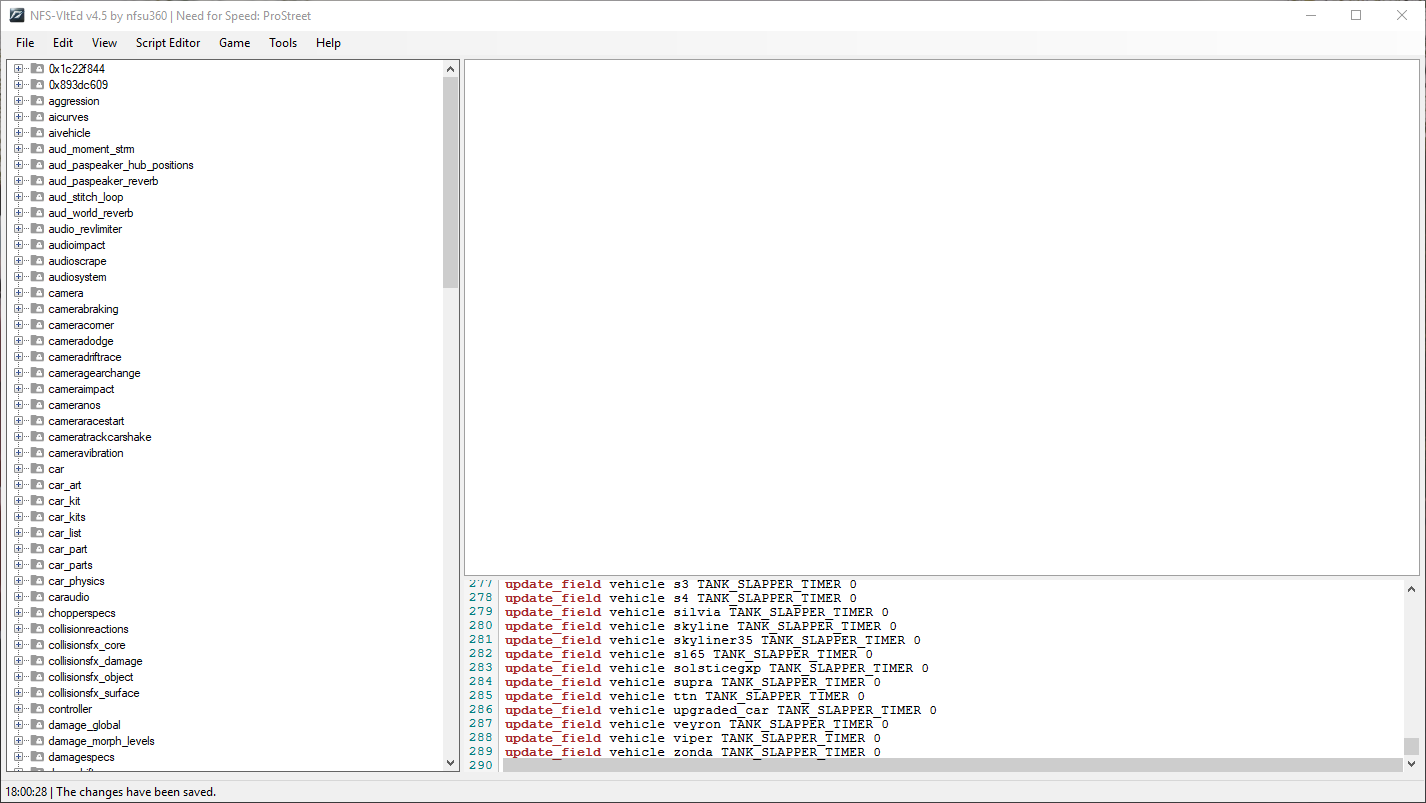
Task: Open the Script Editor menu
Action: tap(168, 43)
